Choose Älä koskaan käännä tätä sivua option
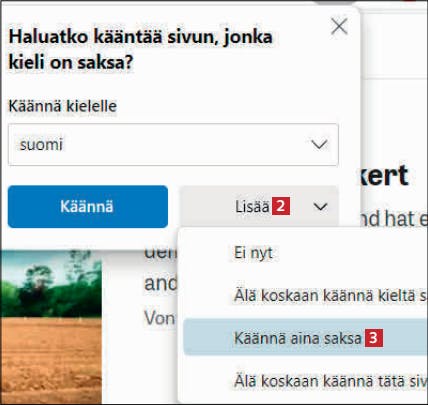The width and height of the screenshot is (428, 405). click(x=331, y=381)
